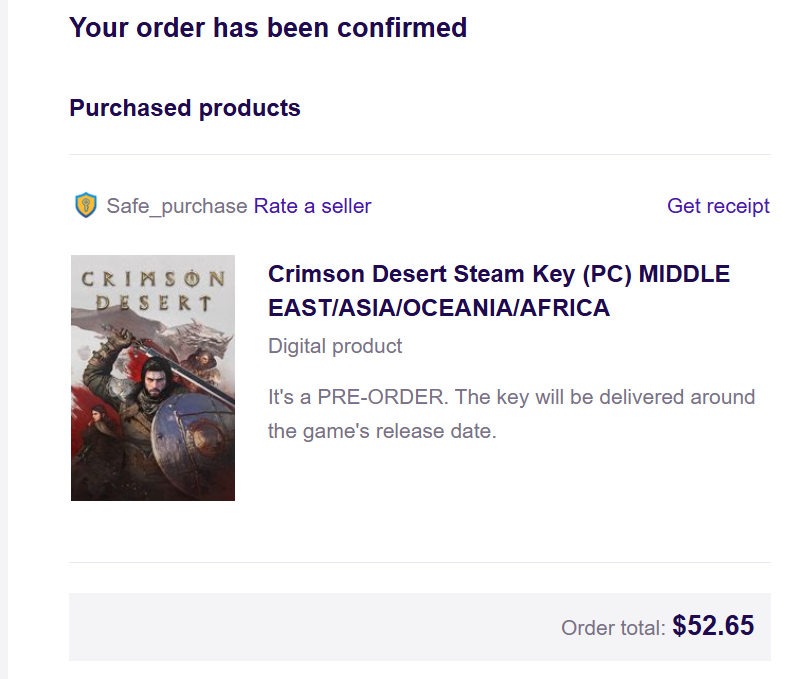Click the gray order total bar
811x679 pixels.
(x=300, y=627)
